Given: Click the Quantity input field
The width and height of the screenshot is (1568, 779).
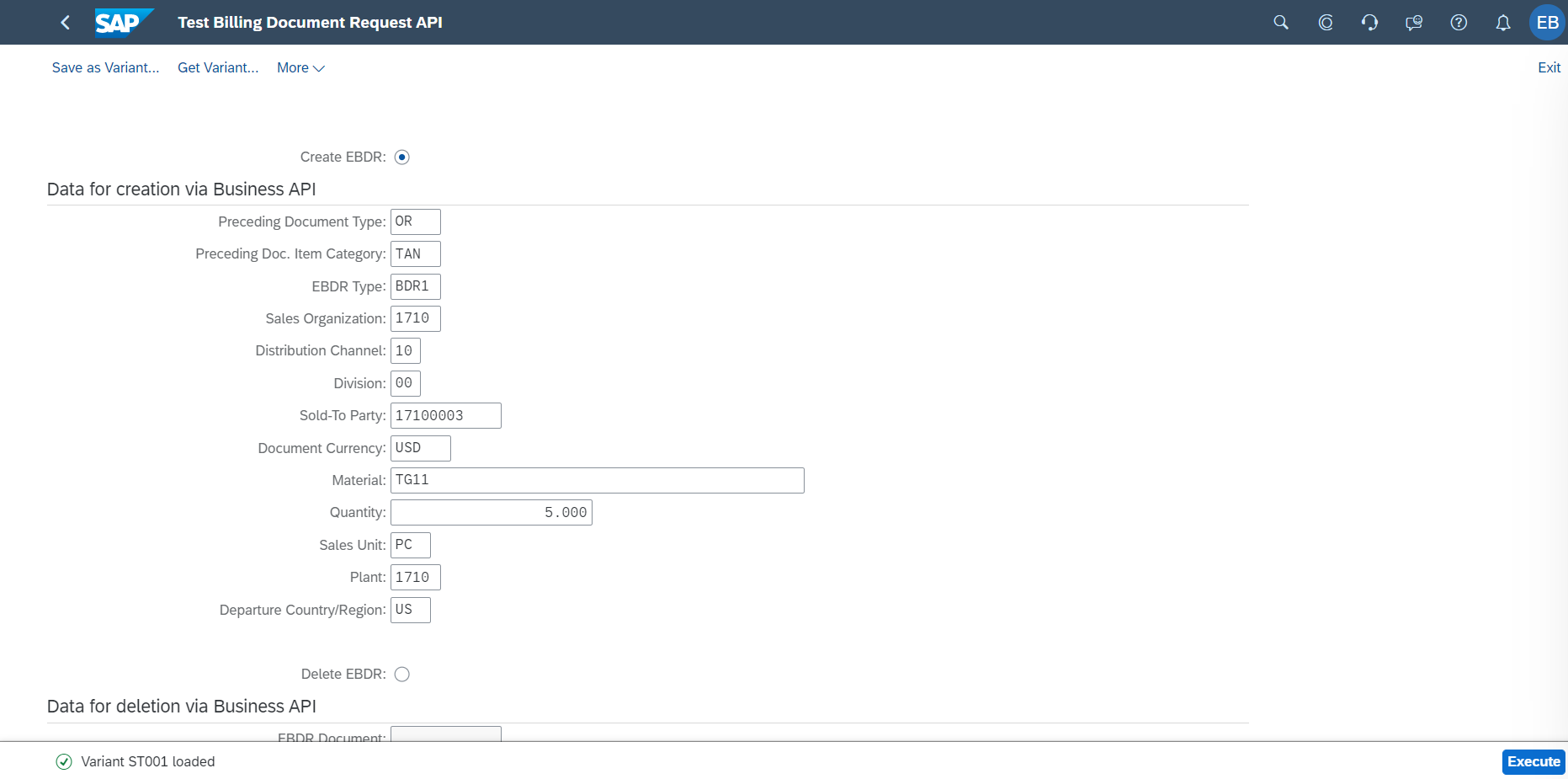Looking at the screenshot, I should pos(491,513).
